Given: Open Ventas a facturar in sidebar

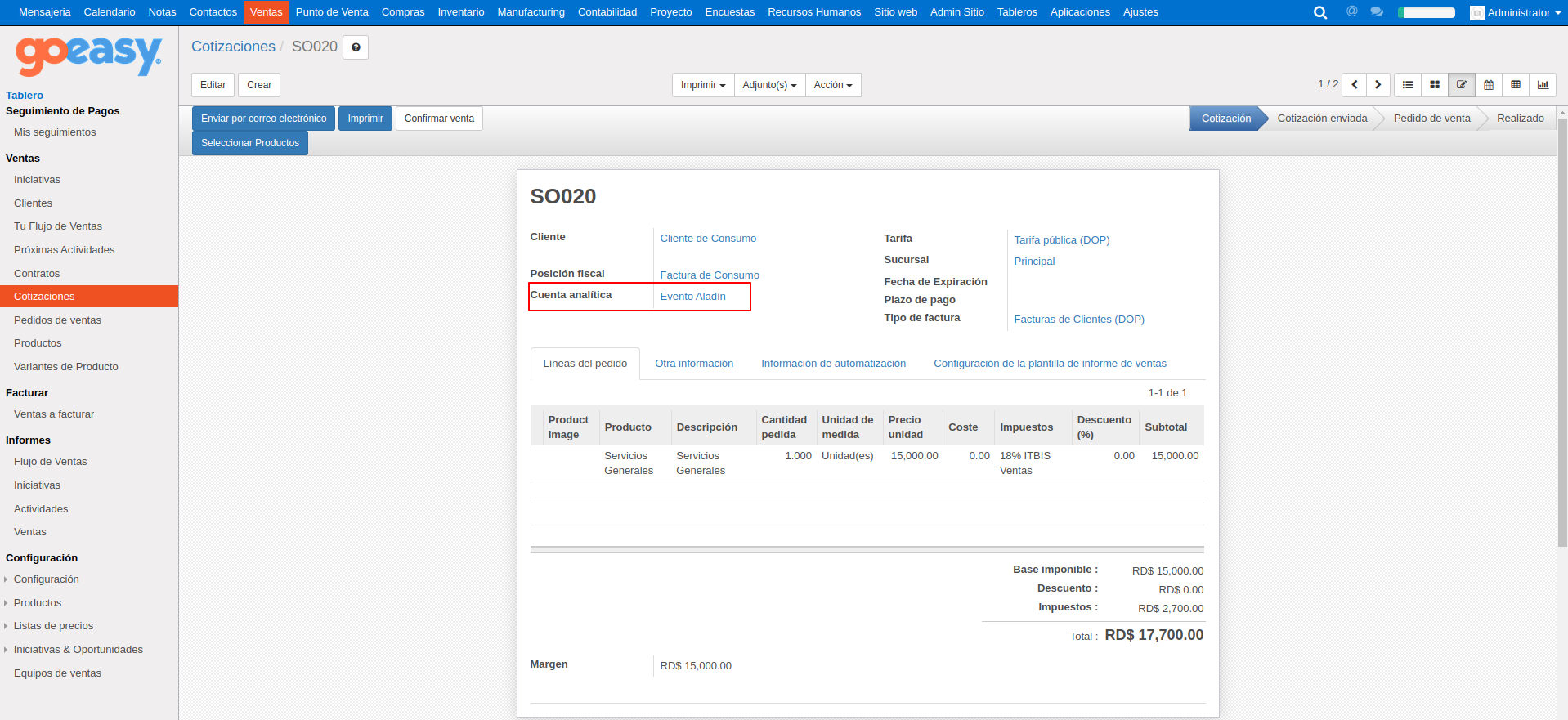Looking at the screenshot, I should [54, 414].
